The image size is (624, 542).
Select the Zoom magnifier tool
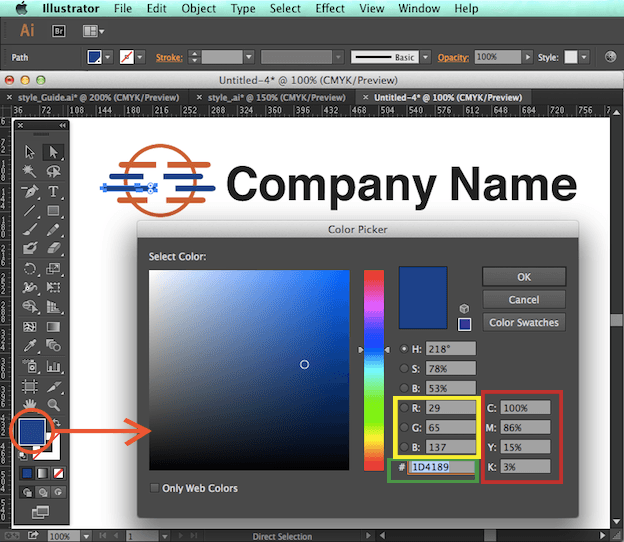[53, 405]
